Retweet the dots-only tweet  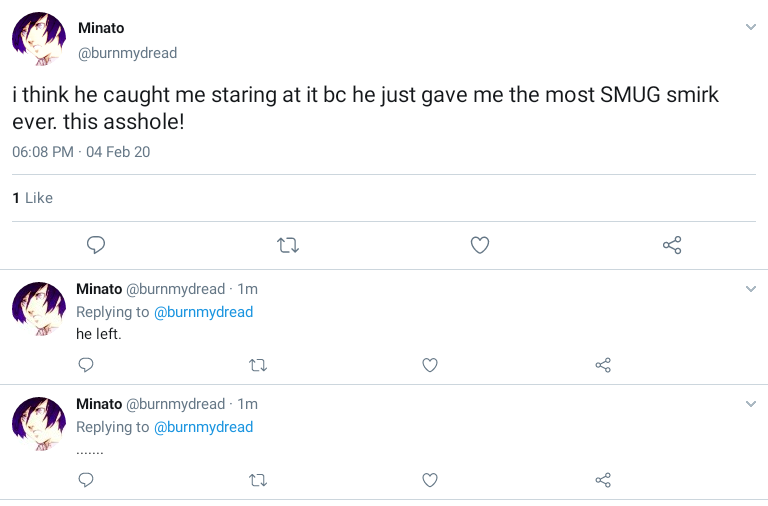coord(258,480)
